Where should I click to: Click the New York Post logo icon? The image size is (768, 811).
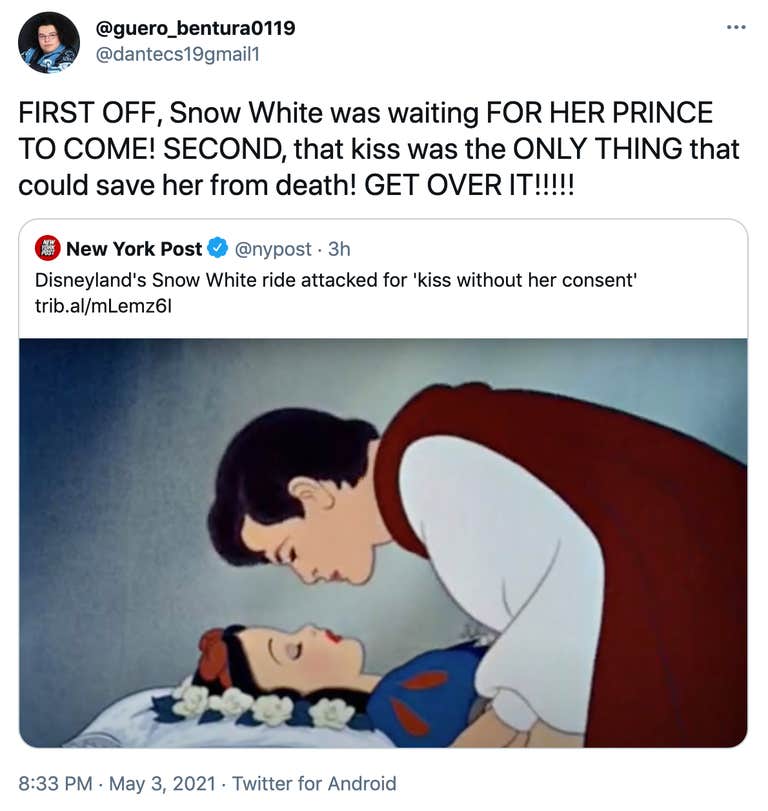(x=47, y=246)
